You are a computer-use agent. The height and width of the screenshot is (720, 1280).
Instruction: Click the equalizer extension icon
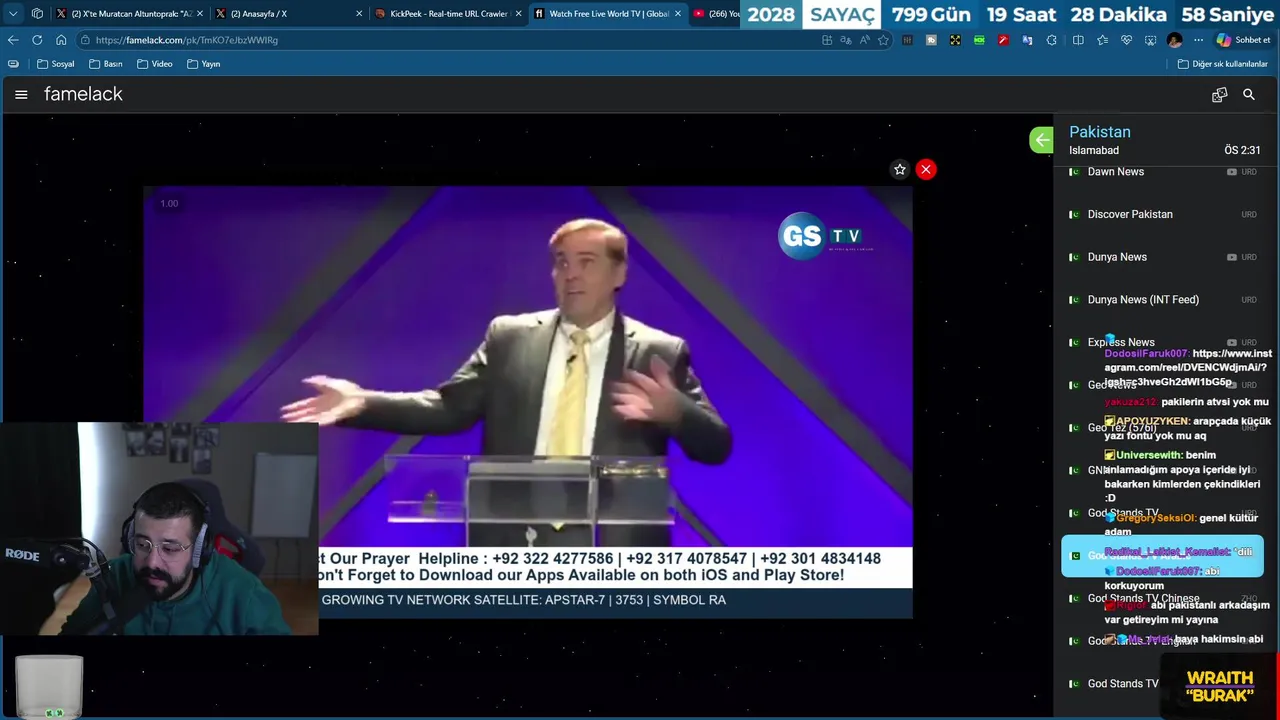point(908,40)
